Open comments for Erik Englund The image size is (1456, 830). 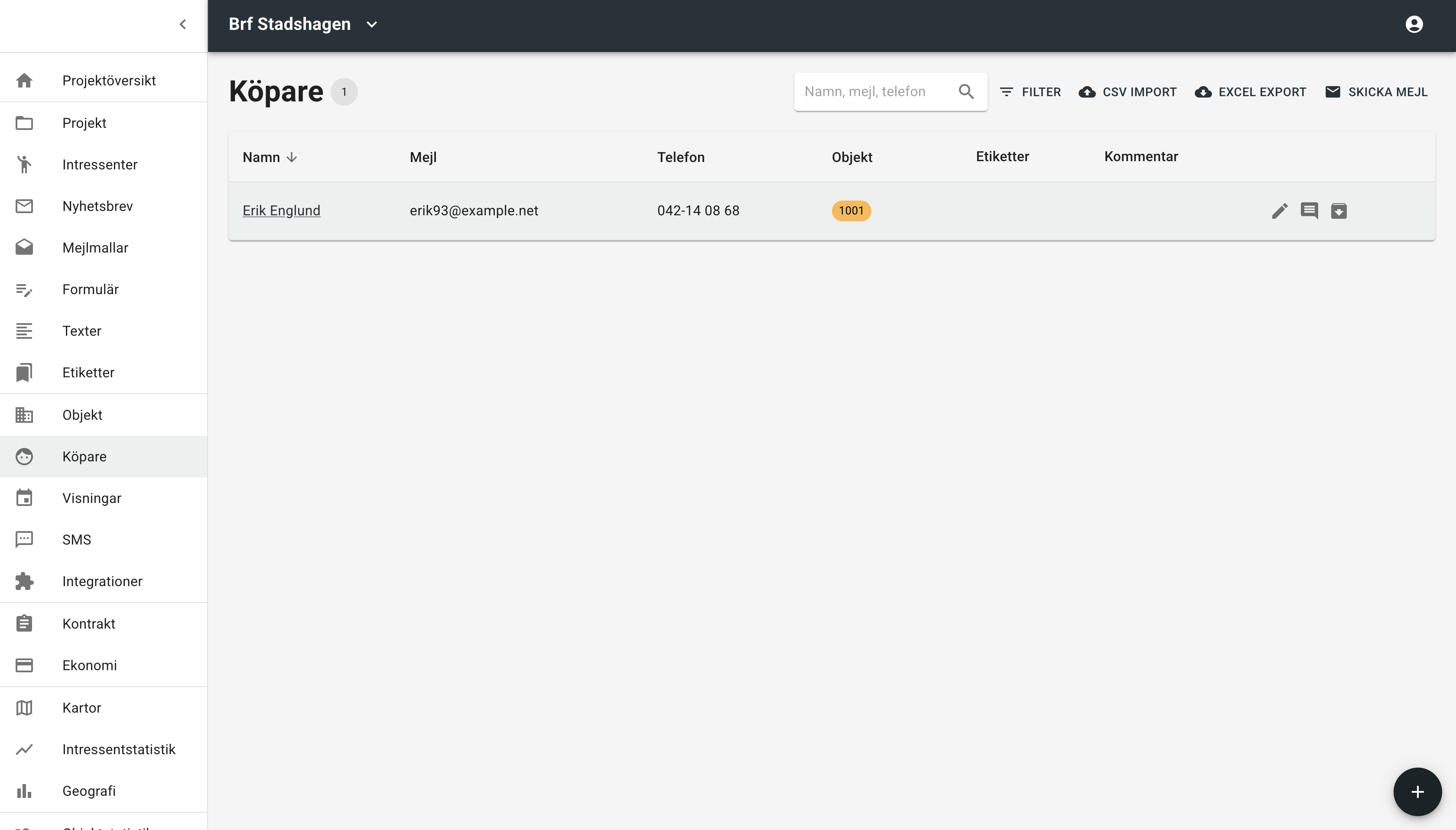point(1309,211)
